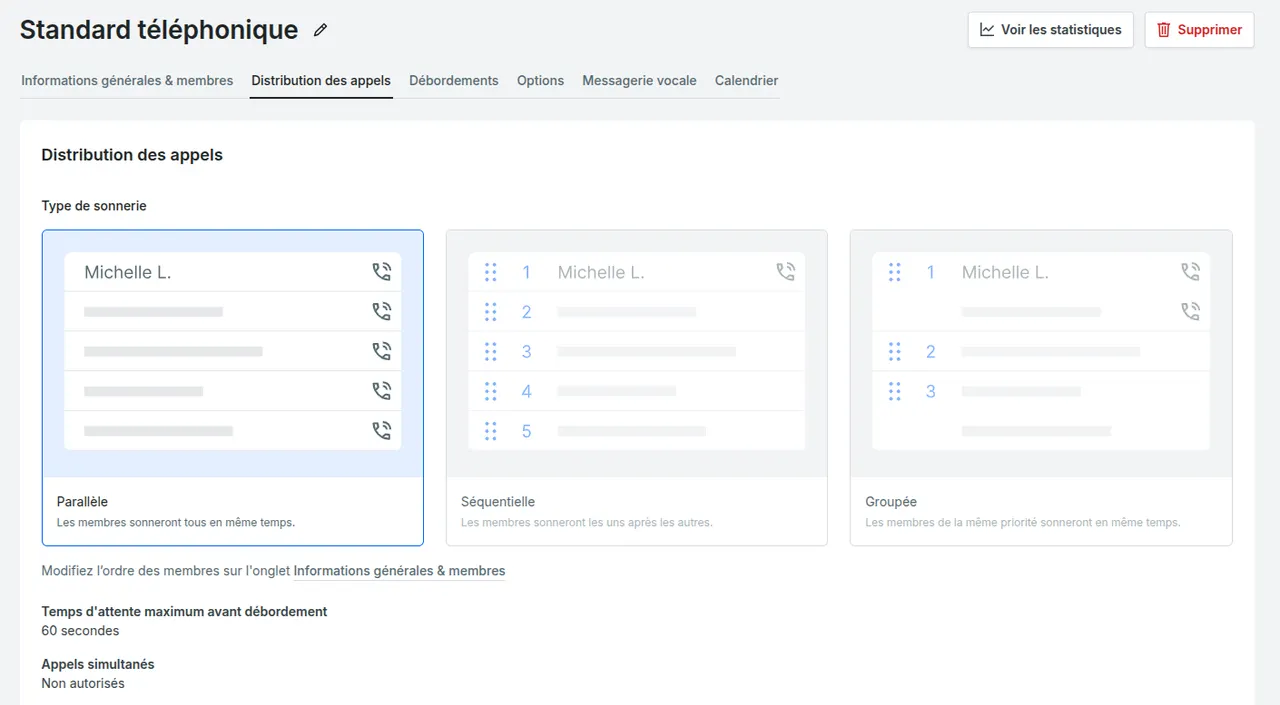Follow the Informations générales & membres link below cards
Viewport: 1280px width, 705px height.
399,571
